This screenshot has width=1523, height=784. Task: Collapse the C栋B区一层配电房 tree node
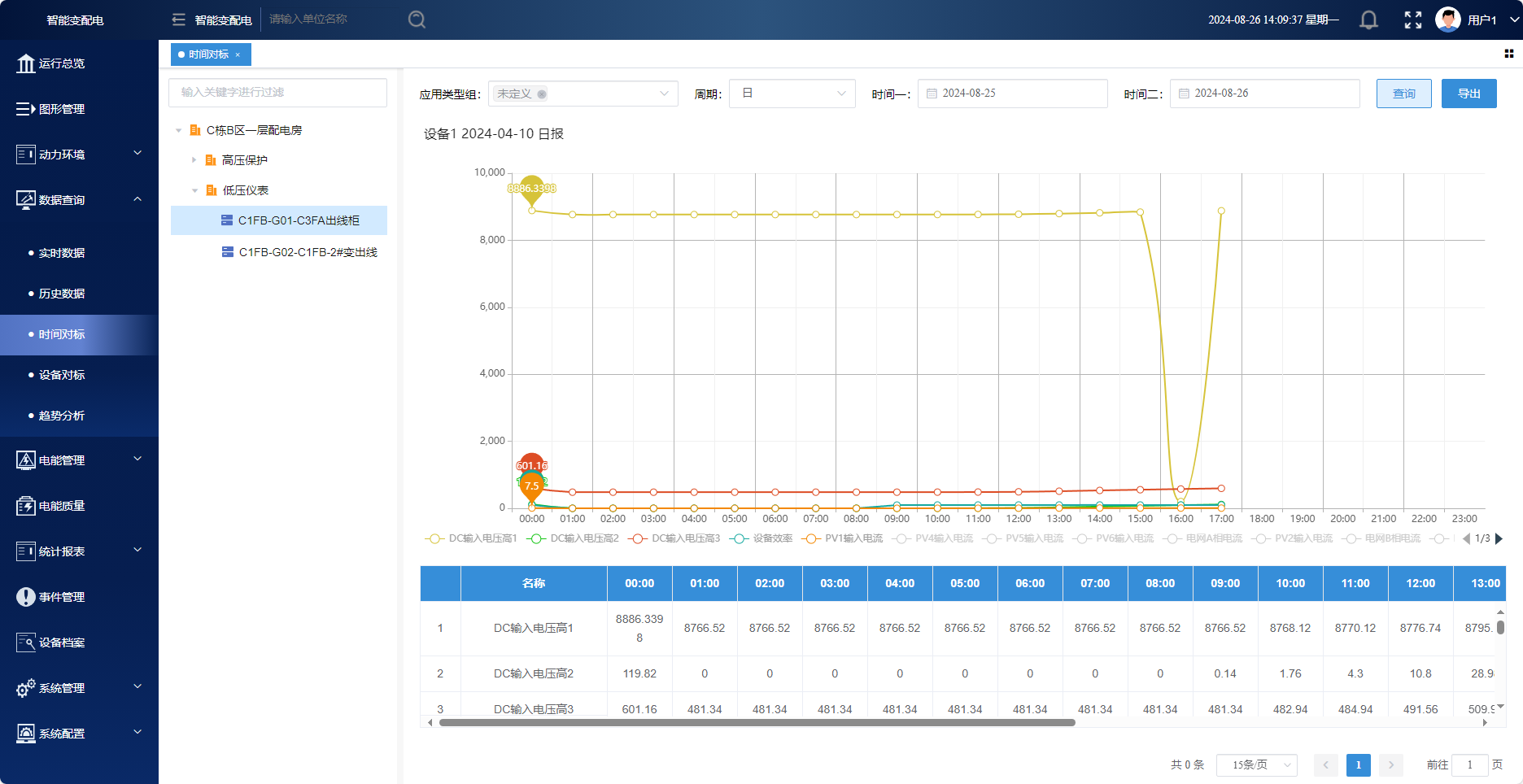pyautogui.click(x=179, y=130)
